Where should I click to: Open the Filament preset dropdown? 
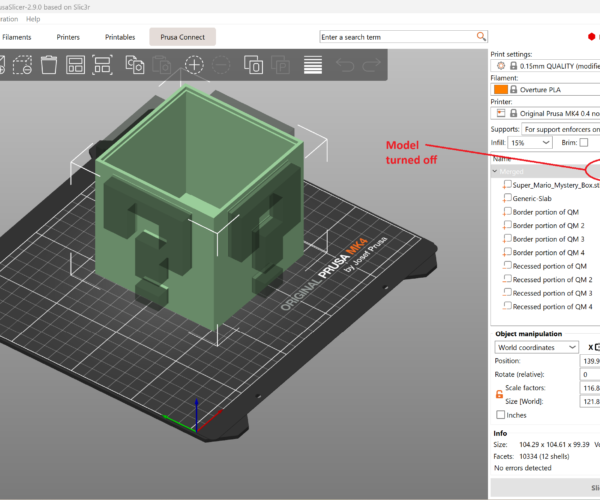coord(546,90)
